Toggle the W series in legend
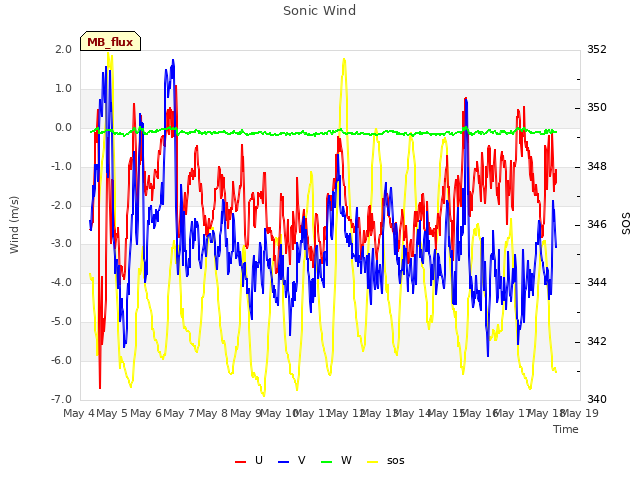The height and width of the screenshot is (480, 640). click(x=336, y=460)
